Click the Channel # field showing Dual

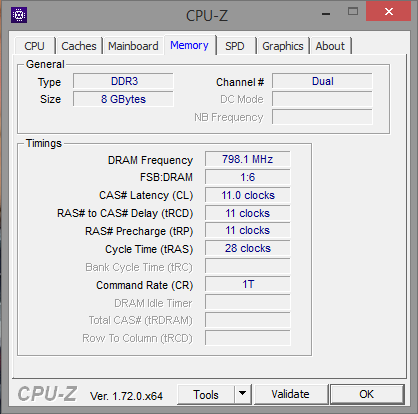point(322,81)
